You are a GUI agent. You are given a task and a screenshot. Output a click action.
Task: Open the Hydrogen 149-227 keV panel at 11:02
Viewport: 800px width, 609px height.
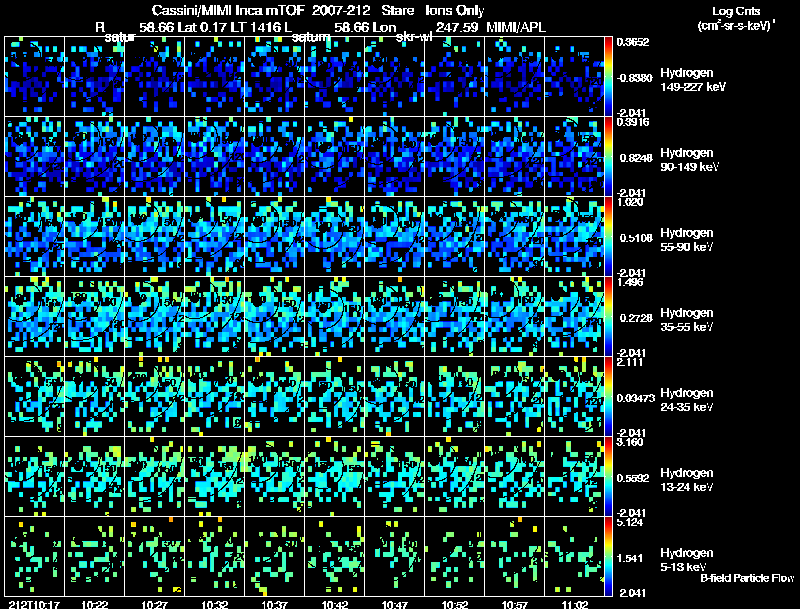pyautogui.click(x=574, y=77)
